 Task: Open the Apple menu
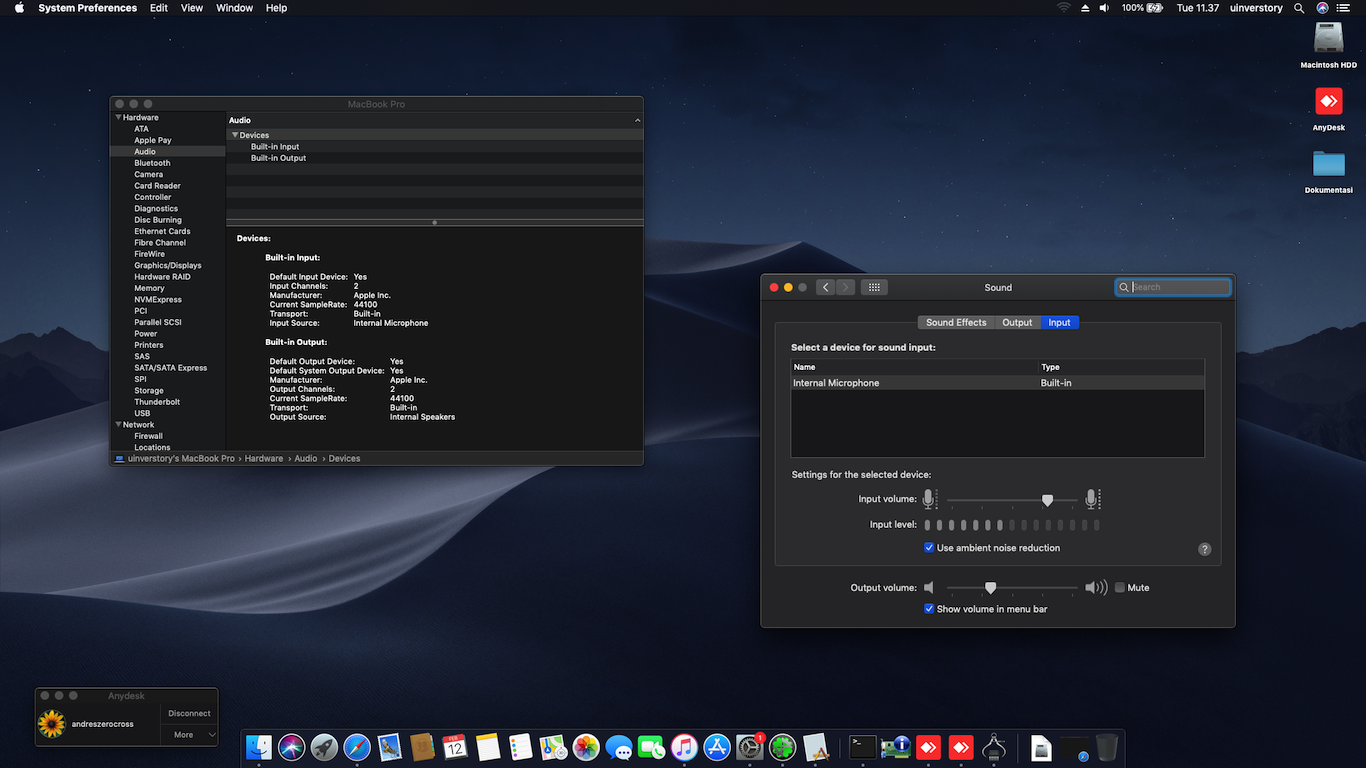pos(19,8)
